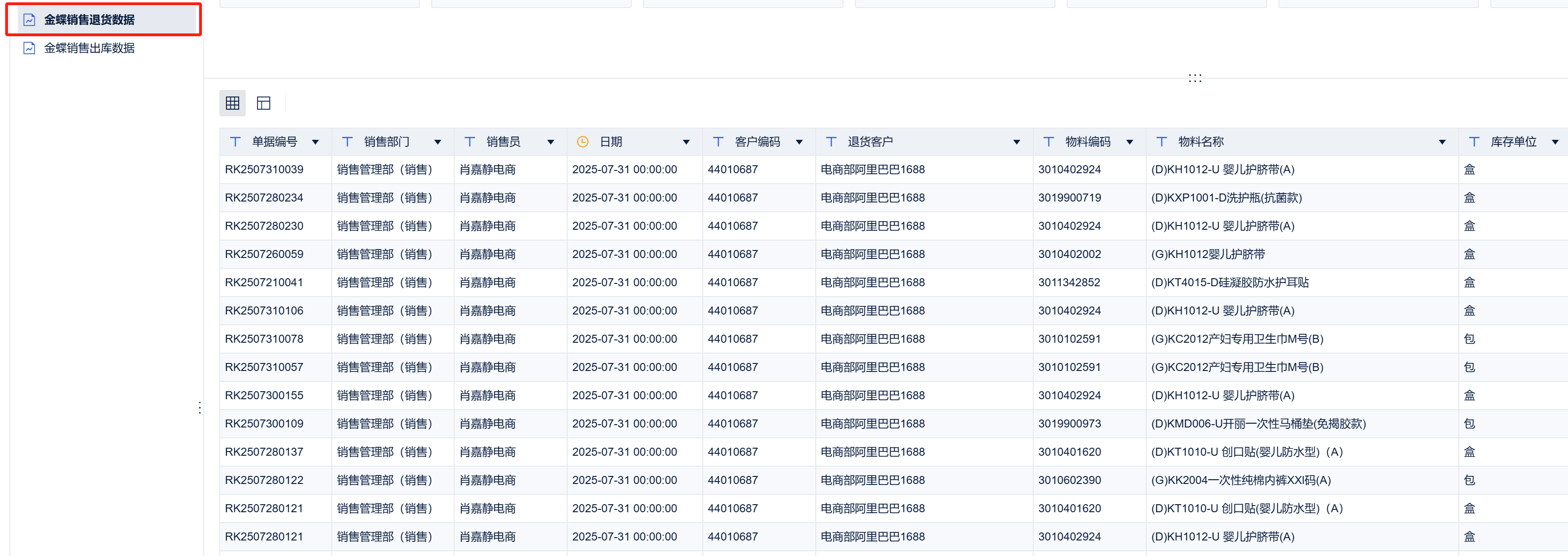Click the 物料名称 column header label

coord(1201,142)
